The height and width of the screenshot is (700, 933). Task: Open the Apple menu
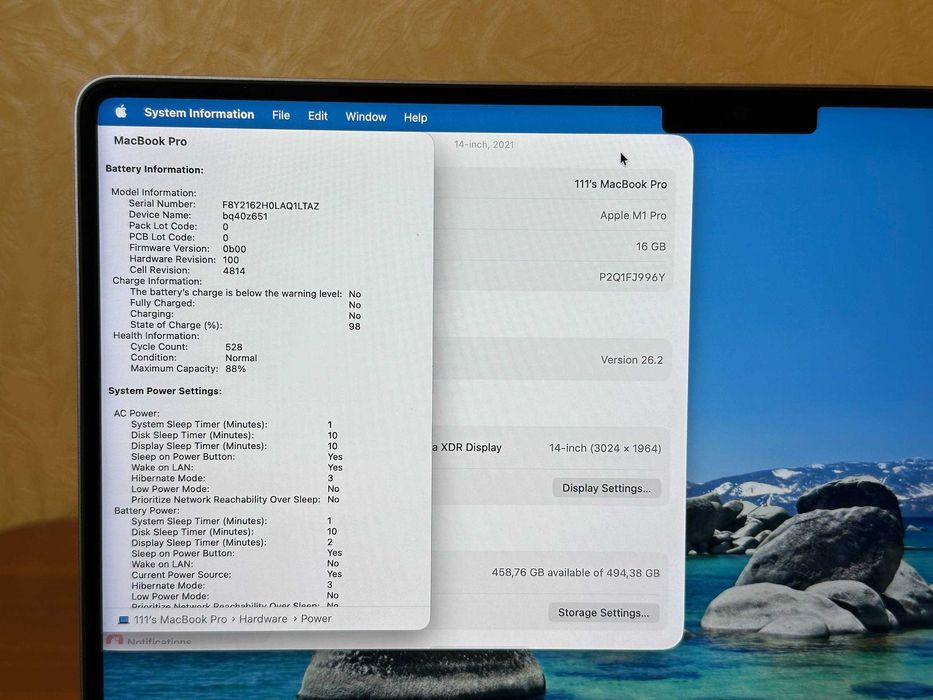(121, 111)
